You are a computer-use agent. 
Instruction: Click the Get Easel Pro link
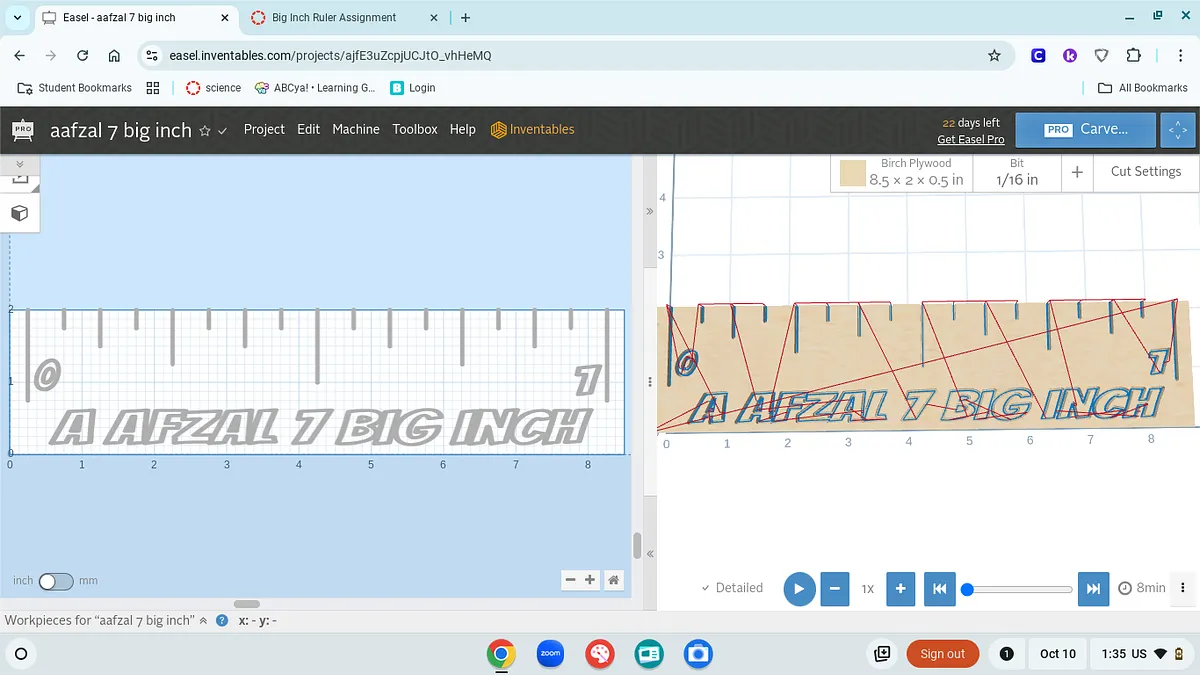click(x=970, y=140)
